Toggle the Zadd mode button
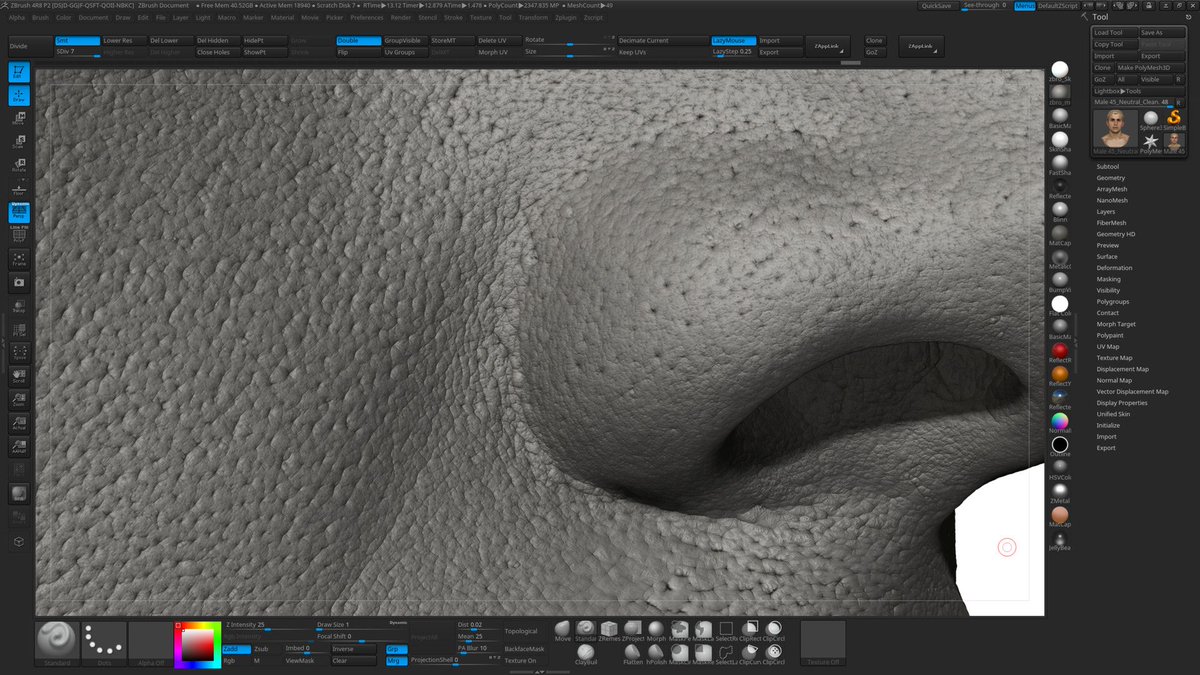1200x675 pixels. pos(236,649)
